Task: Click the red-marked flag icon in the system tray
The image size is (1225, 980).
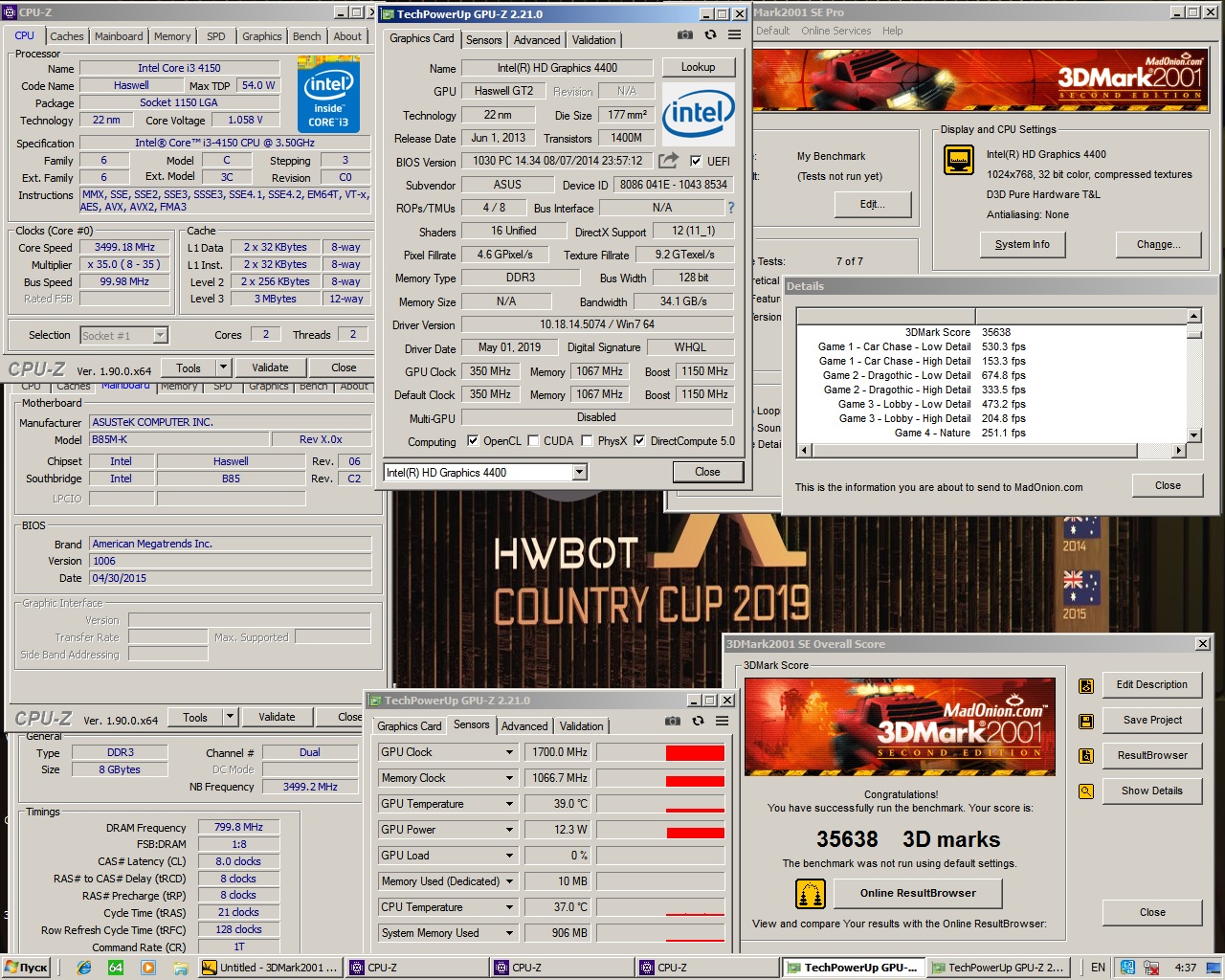Action: click(x=1151, y=968)
